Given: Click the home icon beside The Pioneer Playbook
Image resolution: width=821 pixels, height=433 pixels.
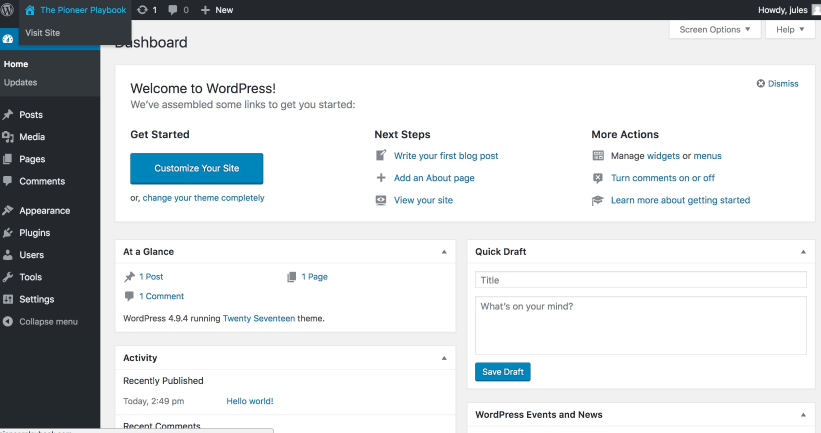Looking at the screenshot, I should (30, 10).
